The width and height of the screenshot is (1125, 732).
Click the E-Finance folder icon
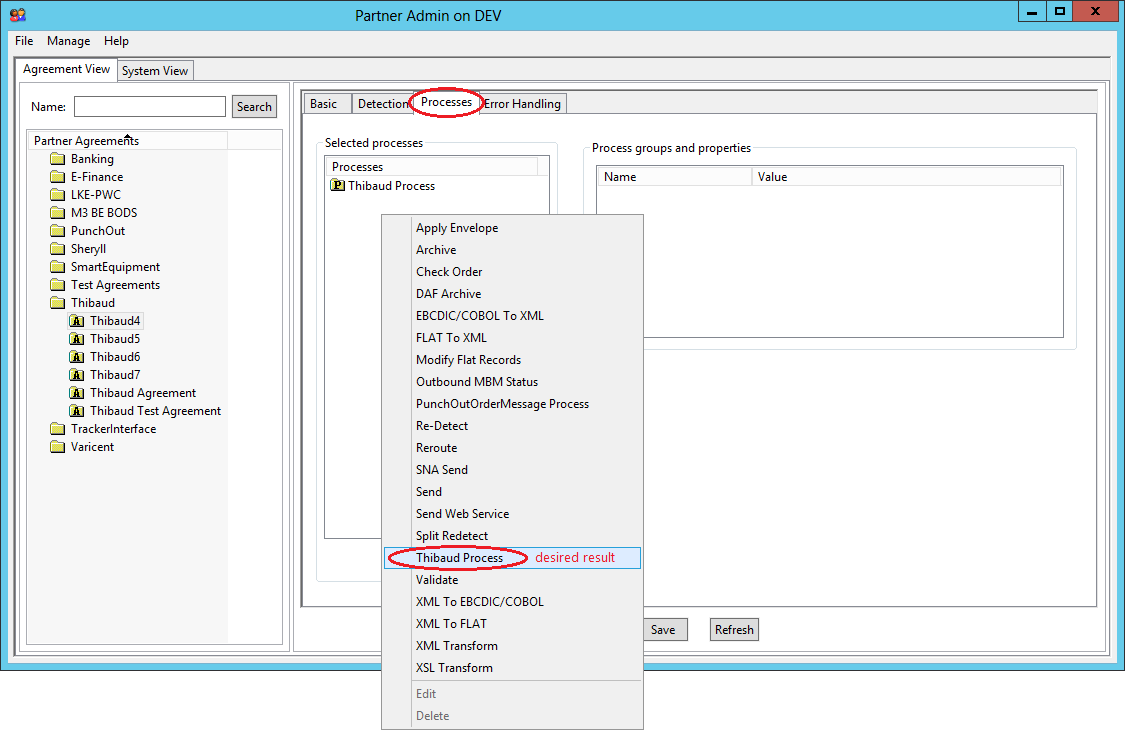(x=58, y=177)
